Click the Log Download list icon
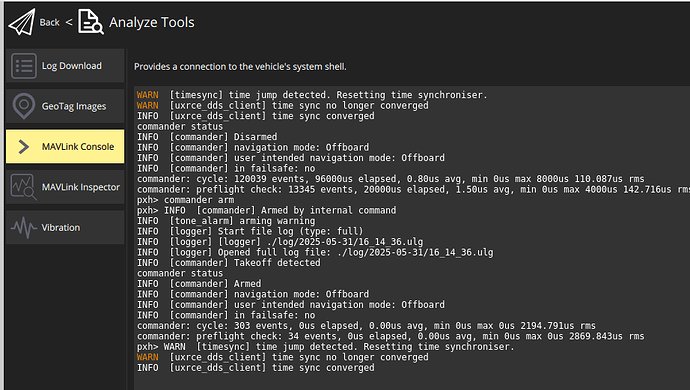690x390 pixels. point(24,66)
